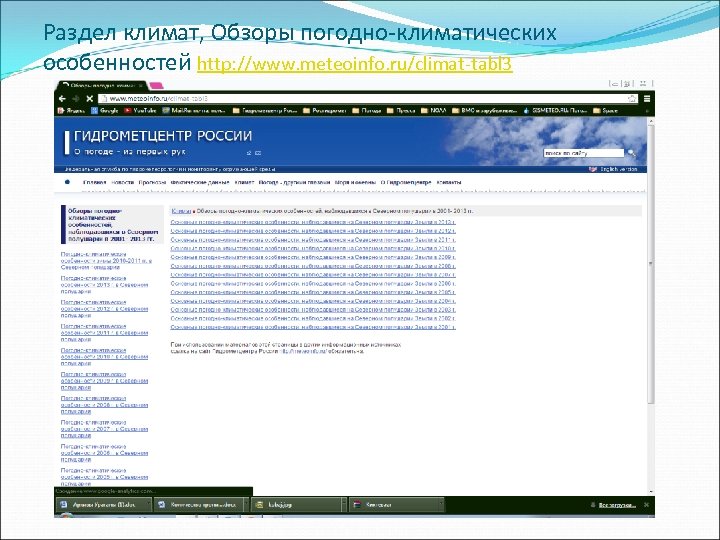The image size is (720, 540).
Task: Open the first .docx file in downloads bar
Action: [x=103, y=505]
